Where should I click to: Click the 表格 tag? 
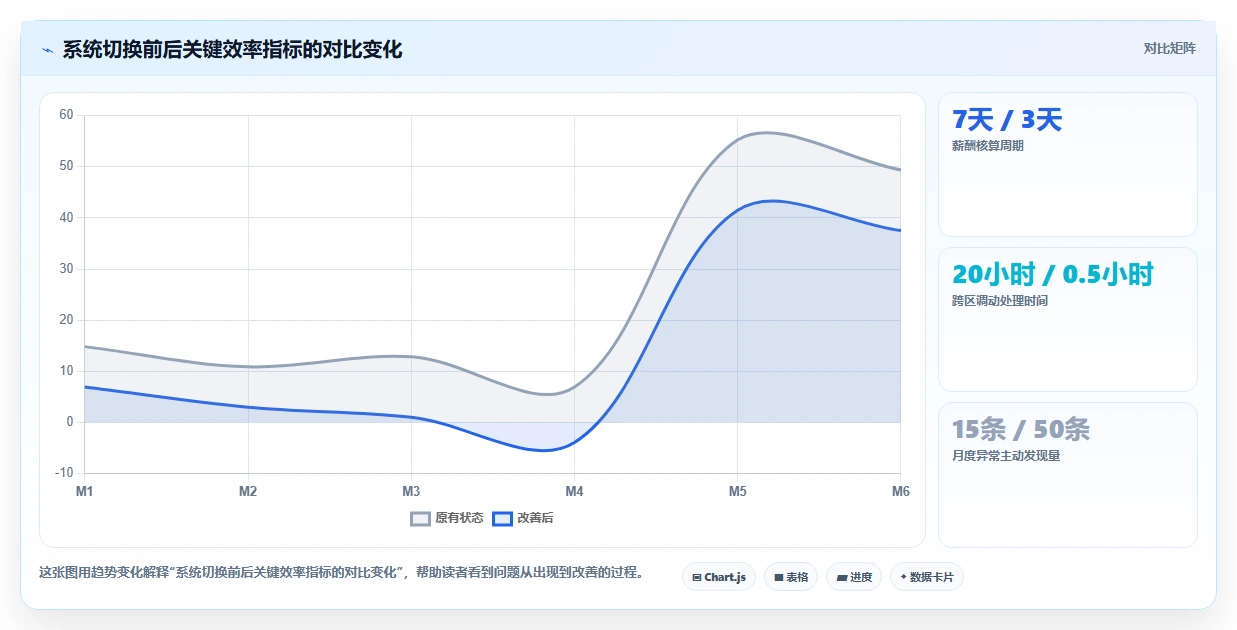(791, 577)
